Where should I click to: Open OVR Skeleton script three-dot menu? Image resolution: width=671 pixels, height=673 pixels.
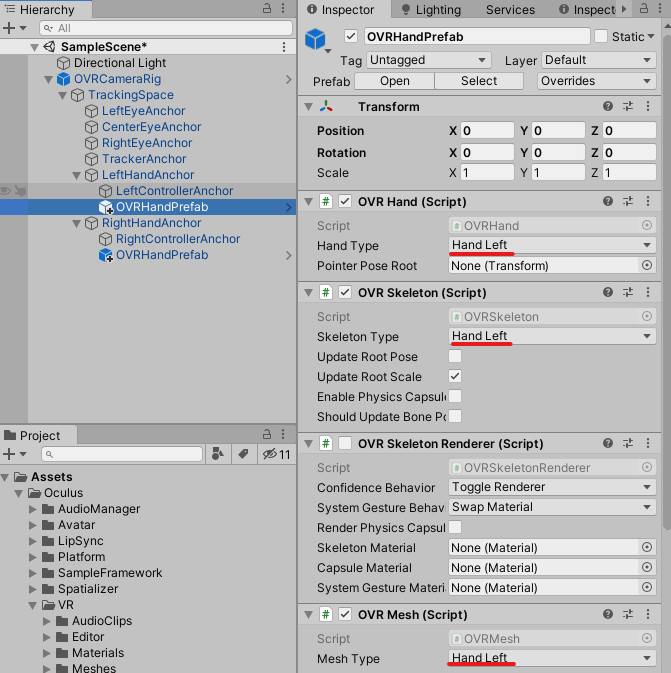pyautogui.click(x=648, y=292)
